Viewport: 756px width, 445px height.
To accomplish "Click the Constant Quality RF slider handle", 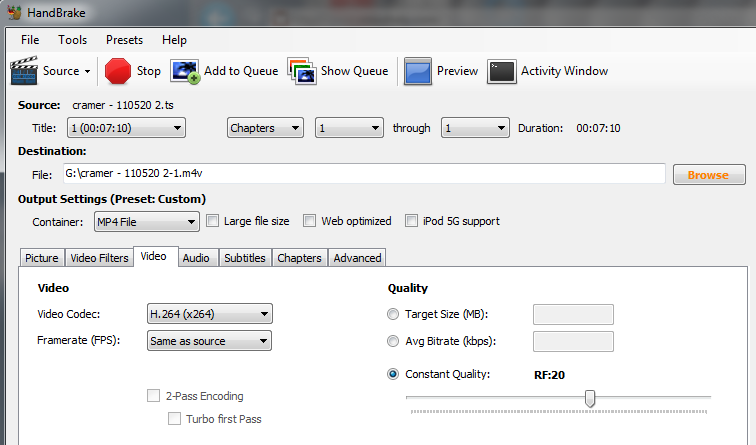I will (590, 398).
